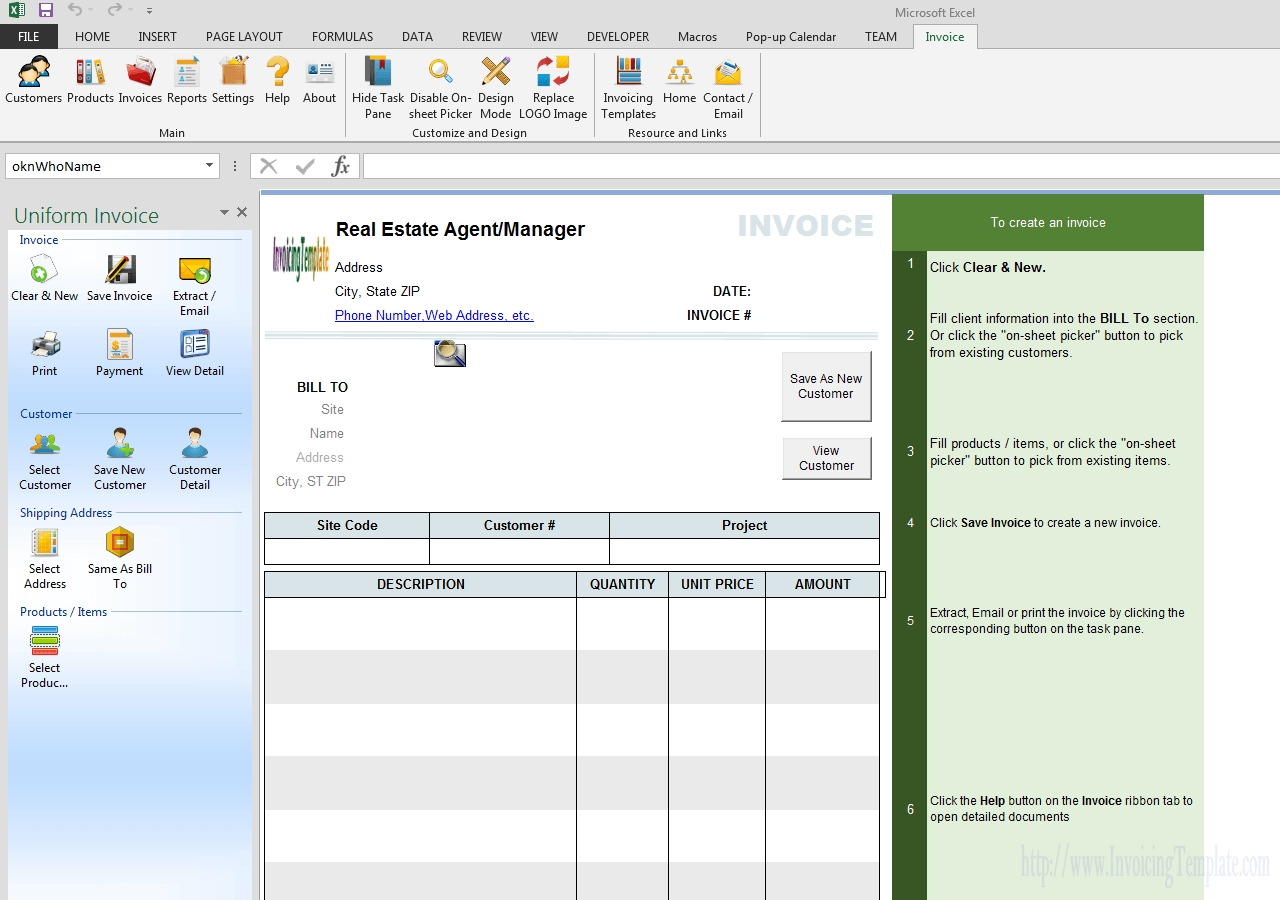The image size is (1280, 900).
Task: Switch to the PAGE LAYOUT tab
Action: click(244, 36)
